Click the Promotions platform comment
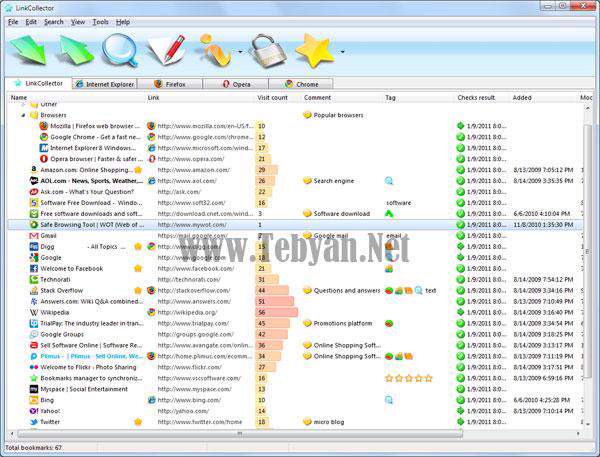 tap(343, 323)
